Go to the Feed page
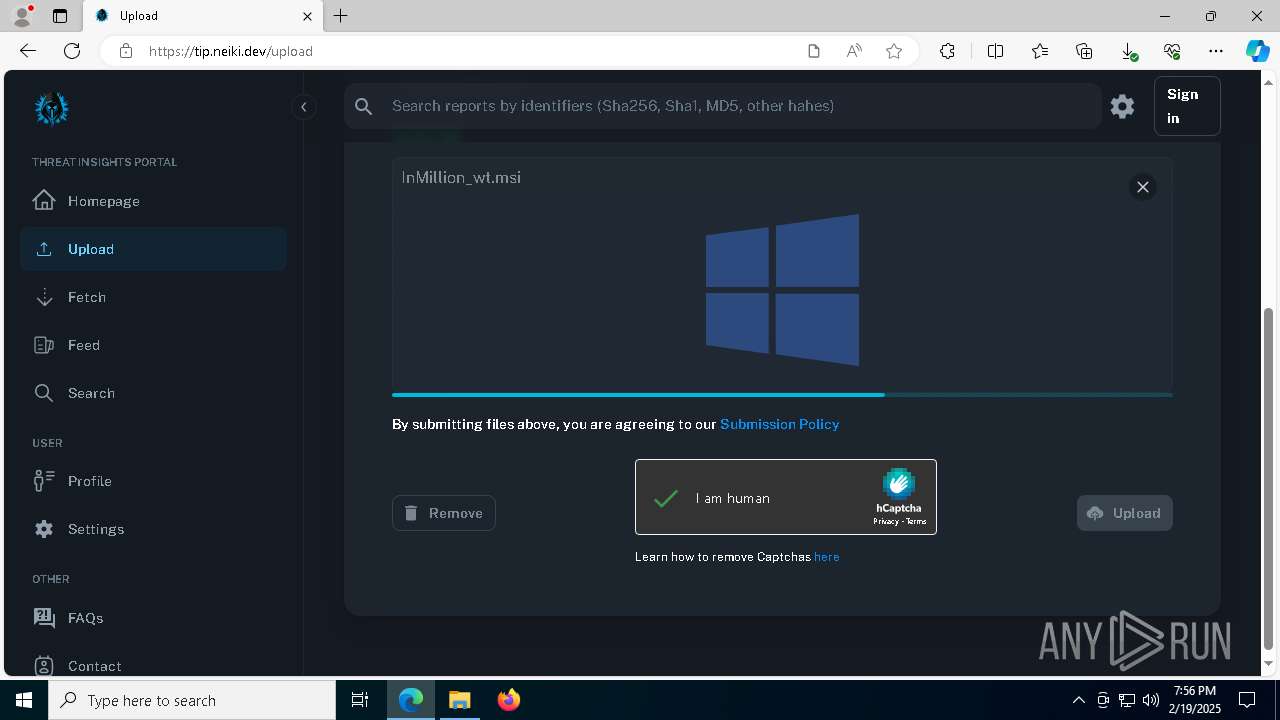This screenshot has height=720, width=1280. (x=153, y=345)
